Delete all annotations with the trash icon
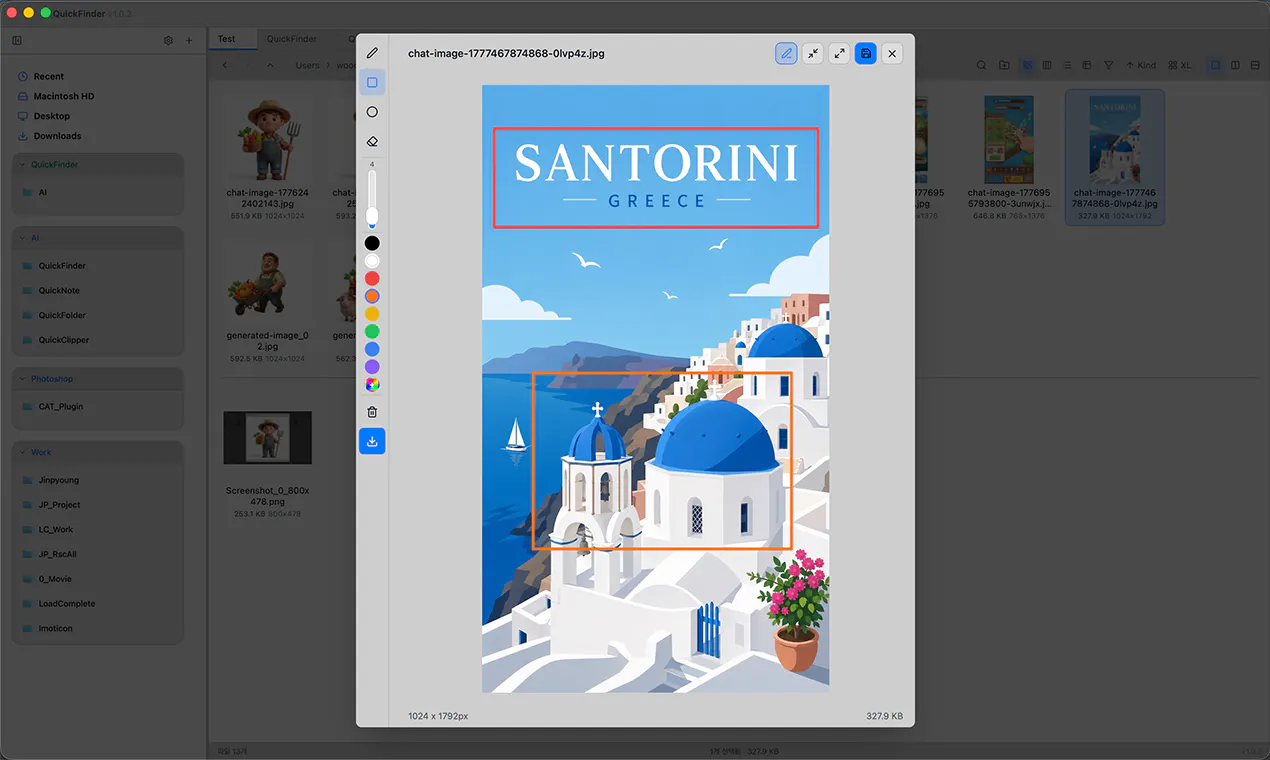This screenshot has width=1270, height=760. (x=372, y=412)
